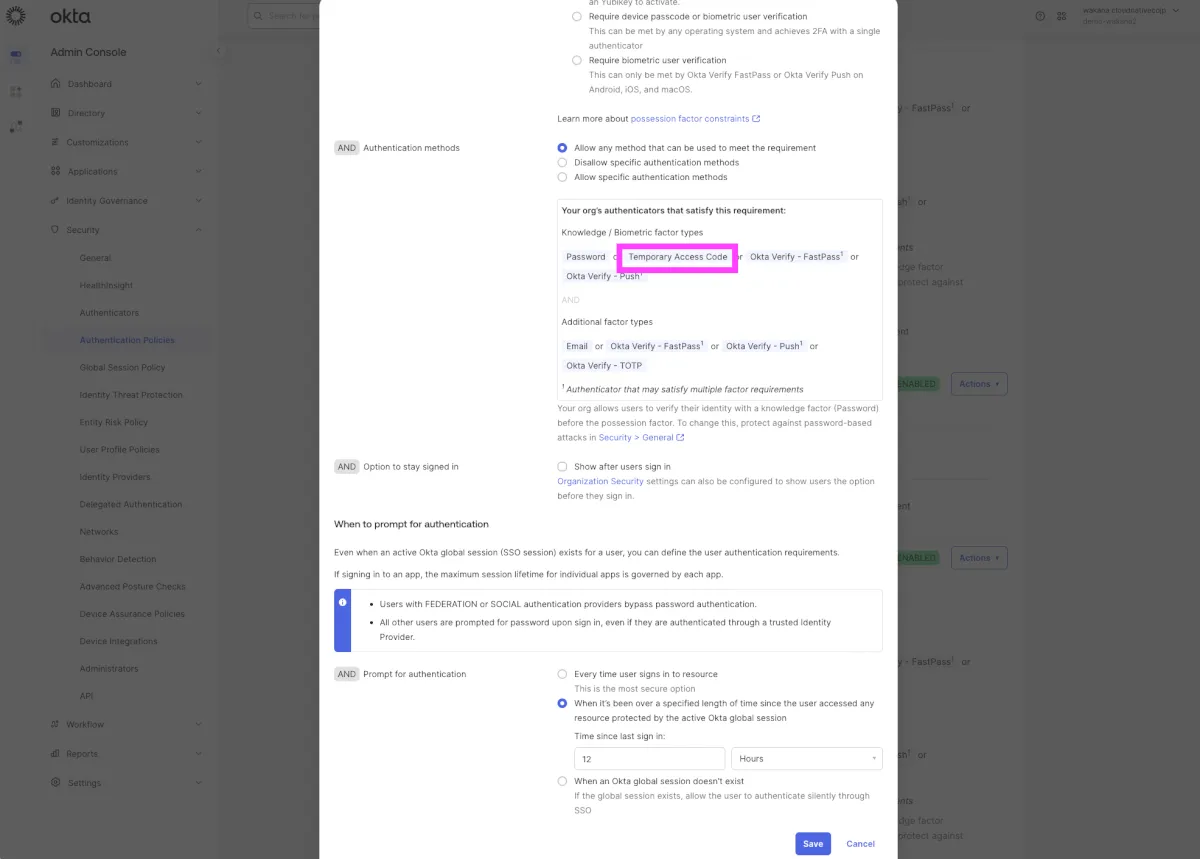Click the Dashboard home icon in sidebar

[56, 84]
